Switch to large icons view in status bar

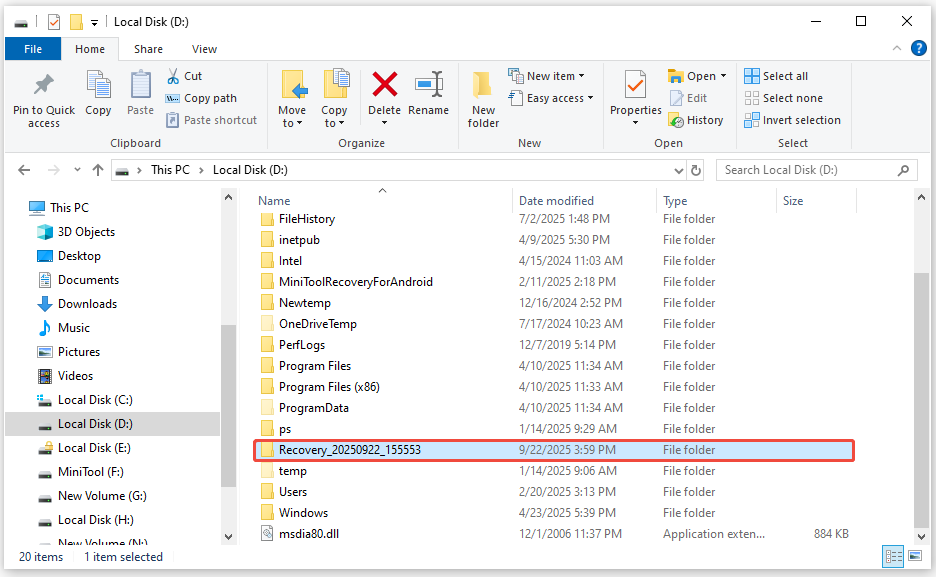(x=915, y=557)
